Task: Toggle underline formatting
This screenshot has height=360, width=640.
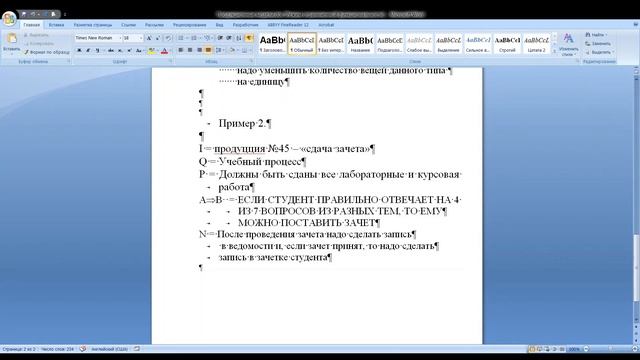Action: pos(97,50)
